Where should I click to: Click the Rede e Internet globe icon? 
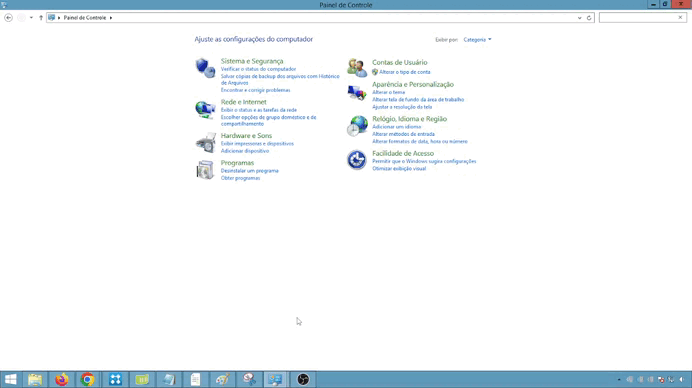pyautogui.click(x=205, y=109)
